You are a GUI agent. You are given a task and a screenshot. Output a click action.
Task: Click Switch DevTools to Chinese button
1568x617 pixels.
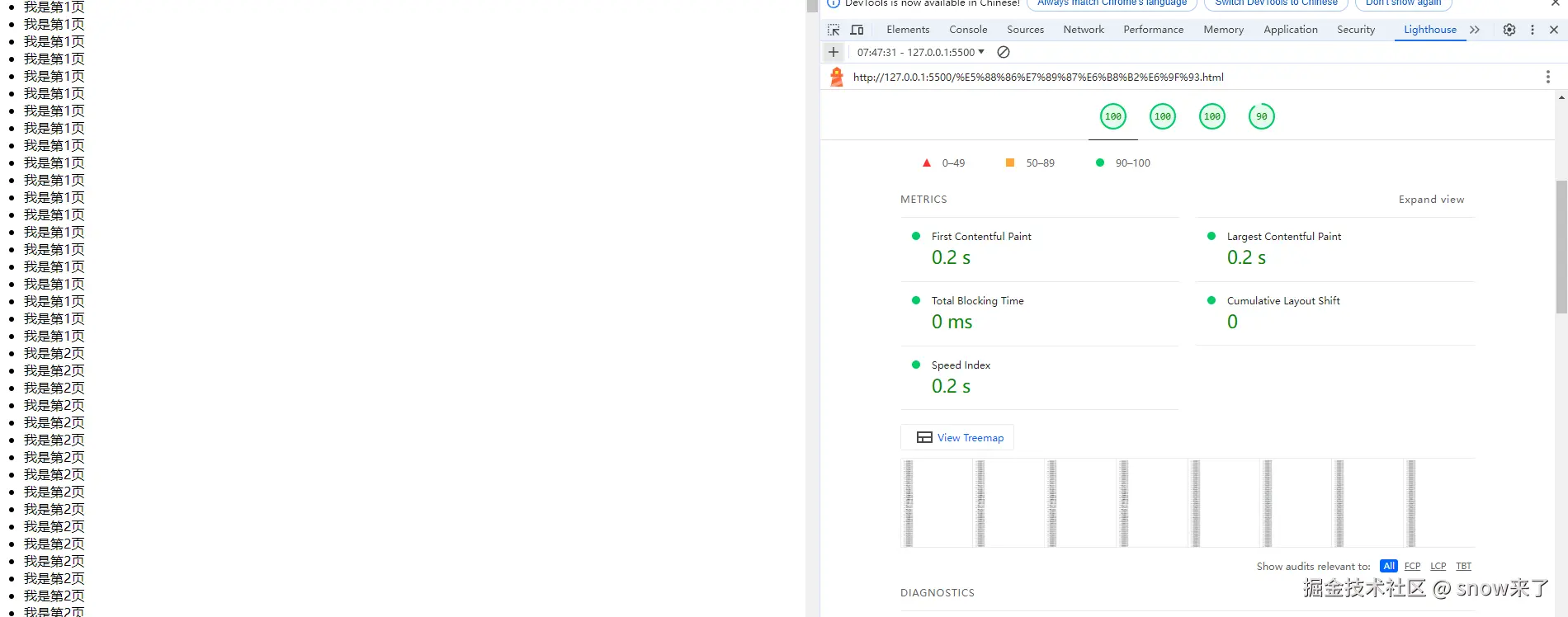click(x=1276, y=4)
